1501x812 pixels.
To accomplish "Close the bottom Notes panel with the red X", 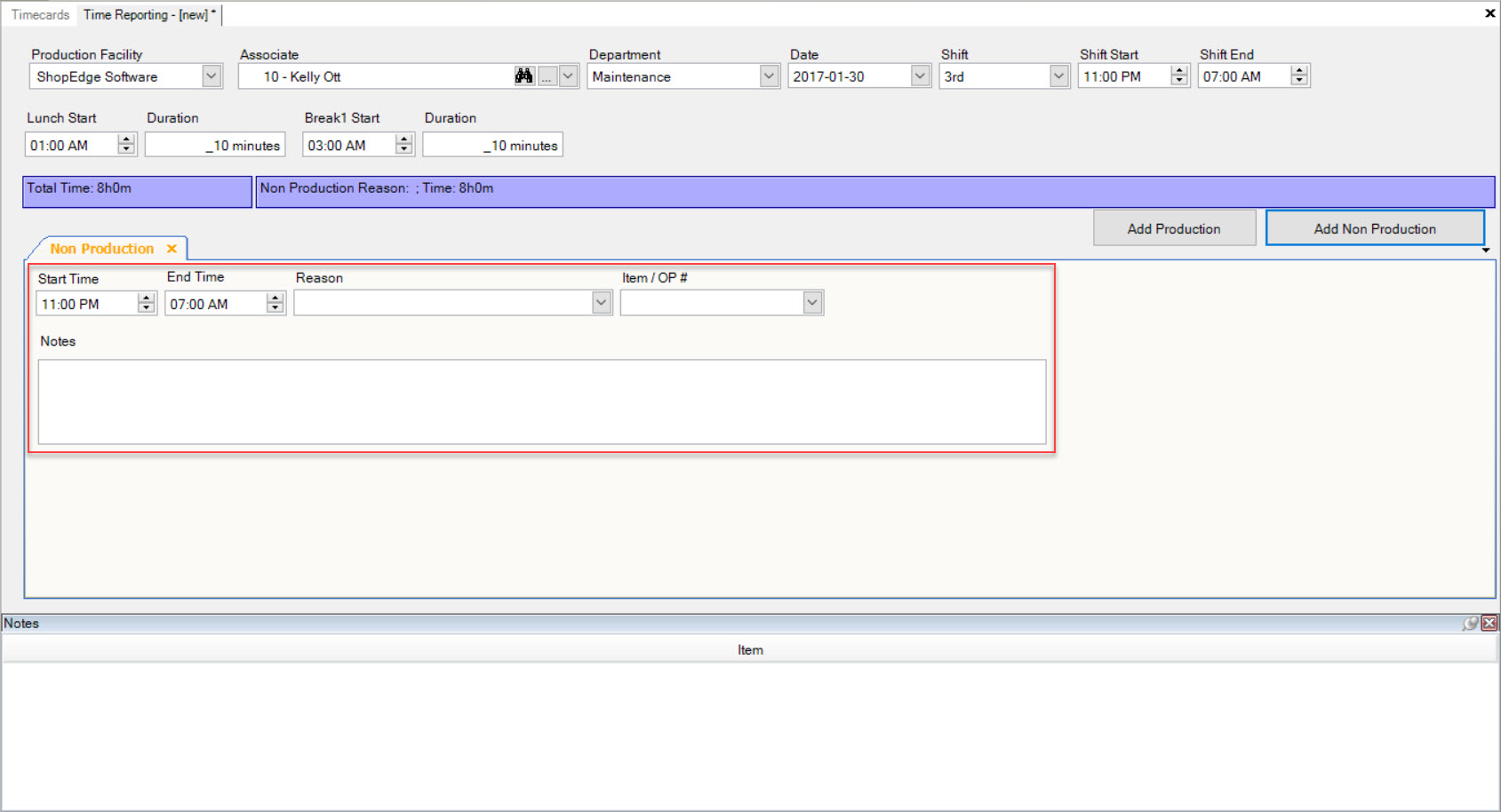I will click(x=1489, y=624).
